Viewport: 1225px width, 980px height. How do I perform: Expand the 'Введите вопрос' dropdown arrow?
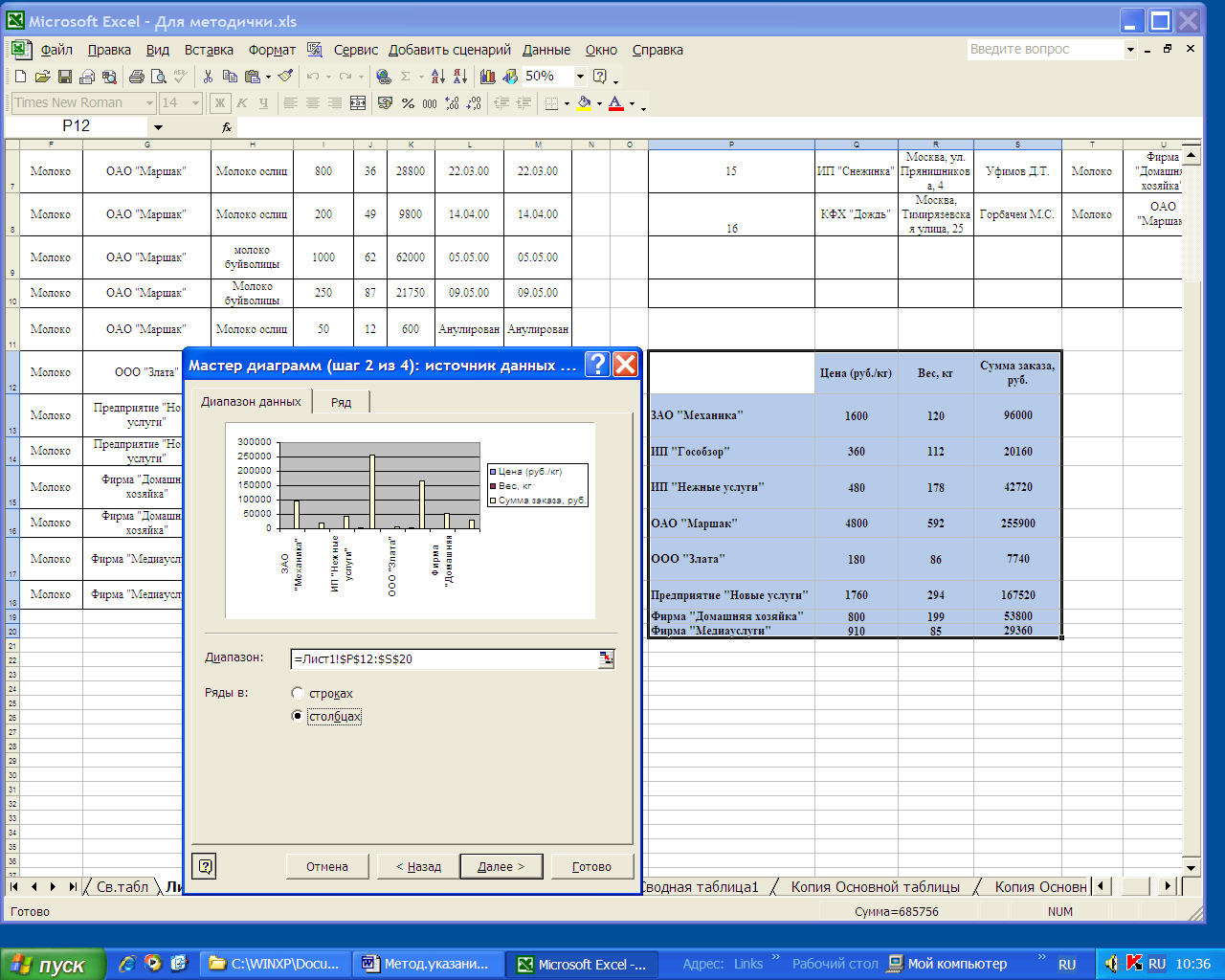coord(1130,50)
